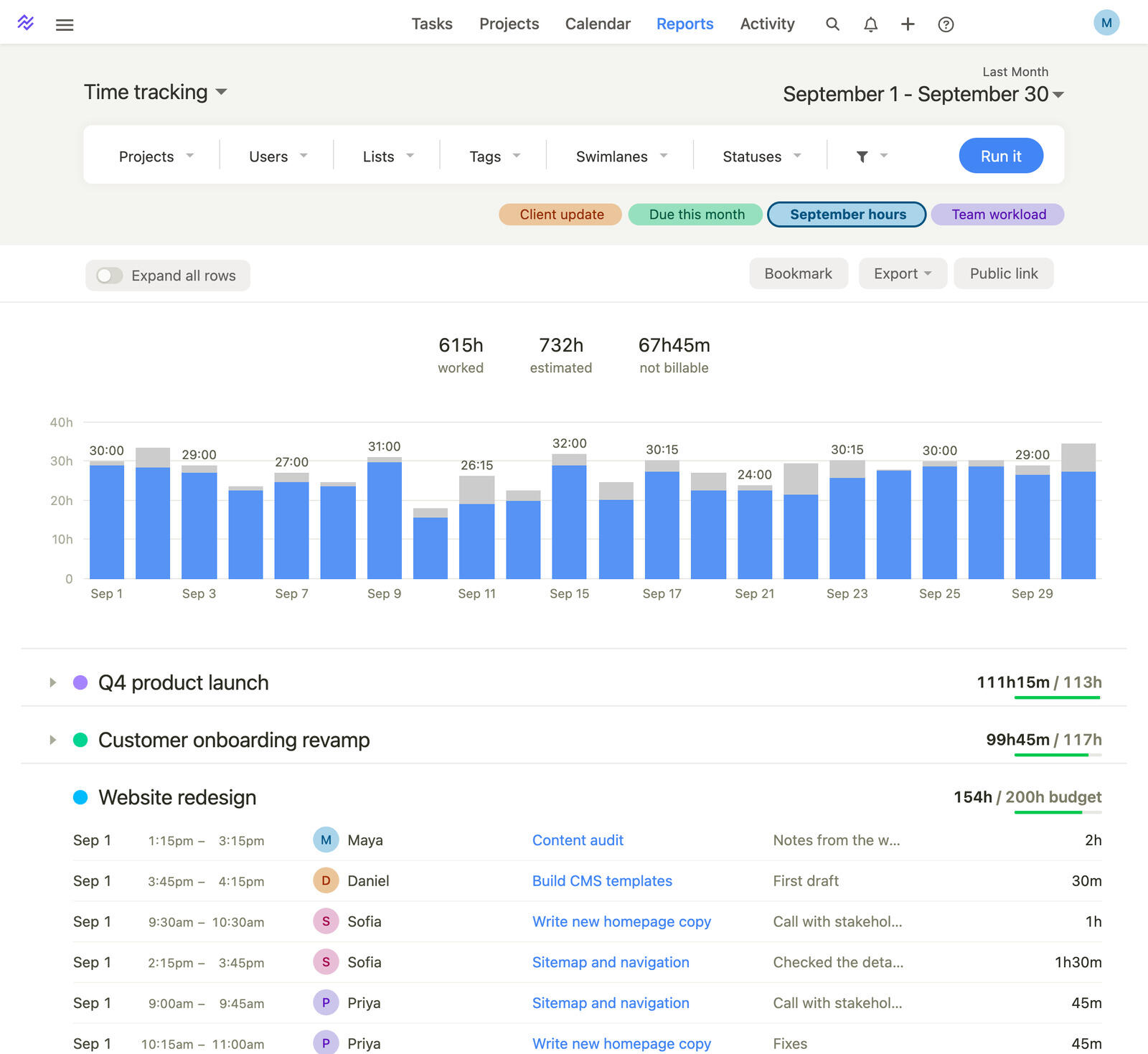Go to the Calendar tab
The height and width of the screenshot is (1054, 1148).
[598, 24]
